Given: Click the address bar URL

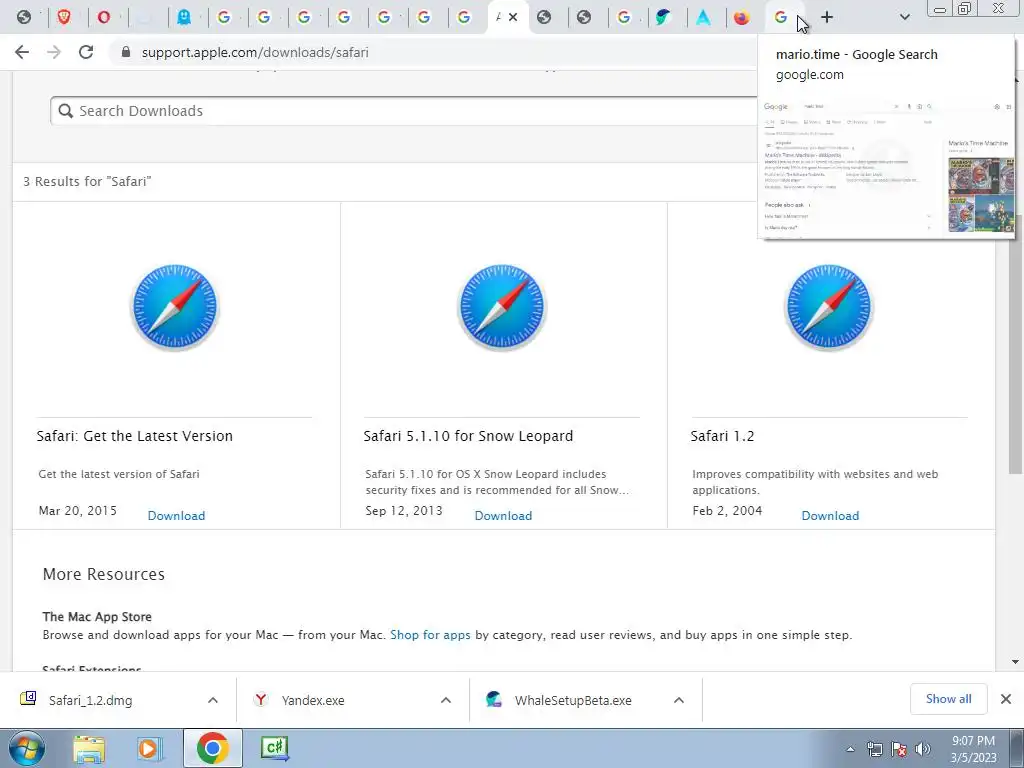Looking at the screenshot, I should tap(255, 52).
